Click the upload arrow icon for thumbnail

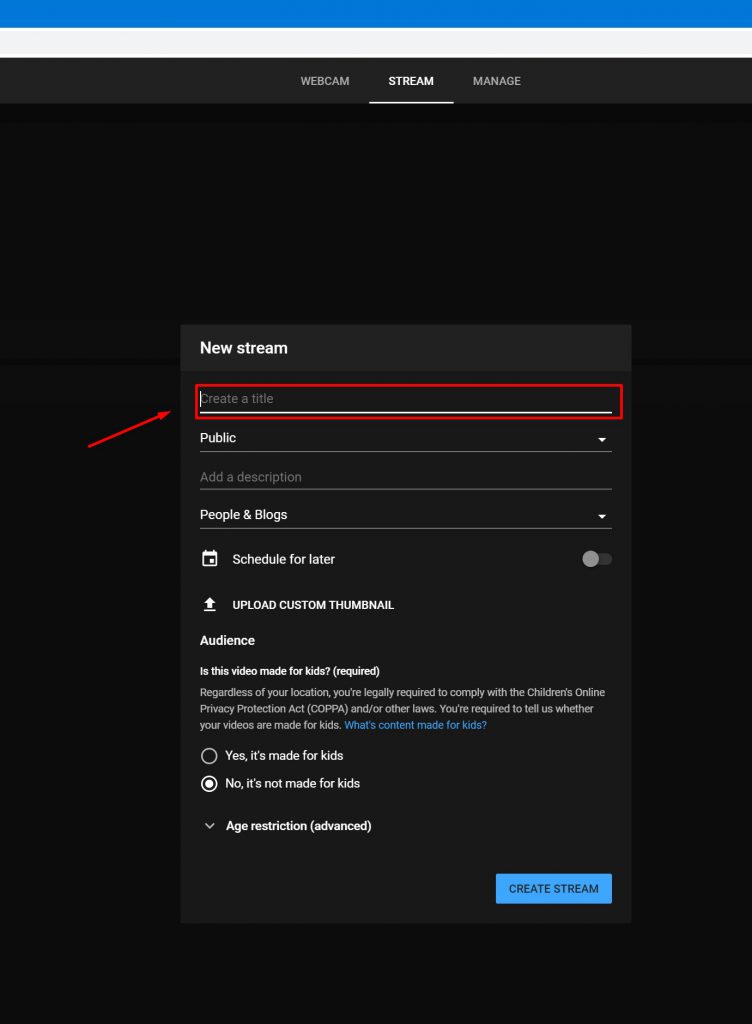click(x=210, y=605)
